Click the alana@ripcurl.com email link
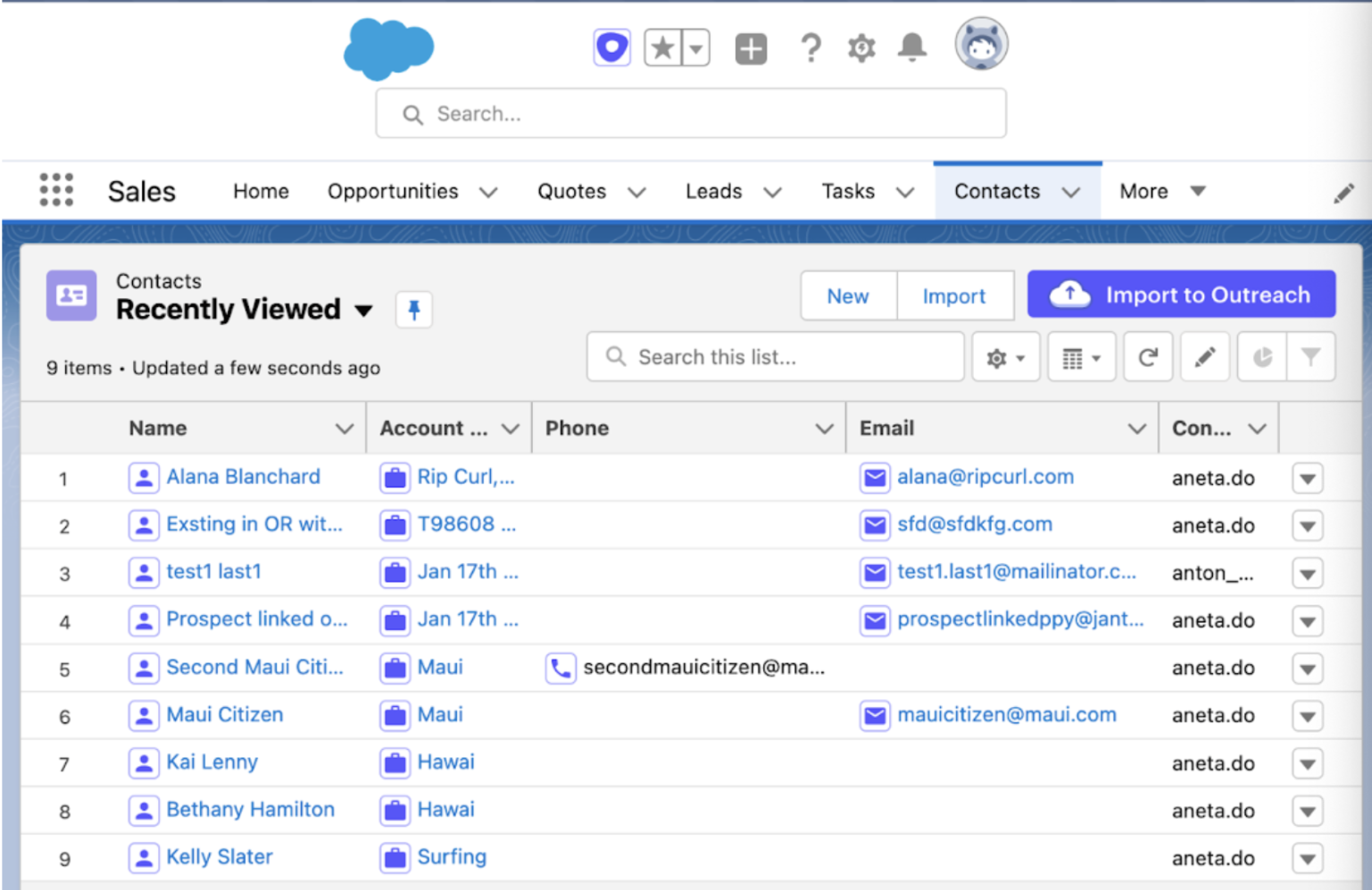The image size is (1372, 890). point(985,477)
